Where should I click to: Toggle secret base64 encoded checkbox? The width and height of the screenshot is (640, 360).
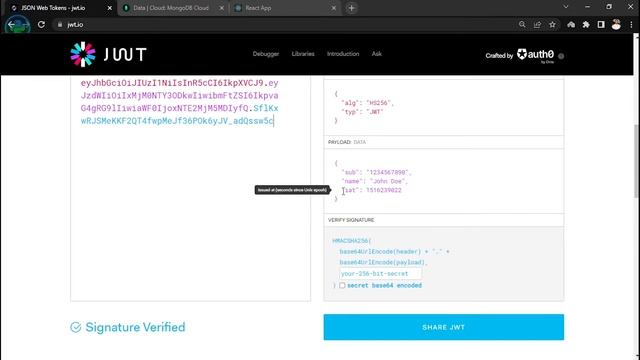[x=342, y=285]
